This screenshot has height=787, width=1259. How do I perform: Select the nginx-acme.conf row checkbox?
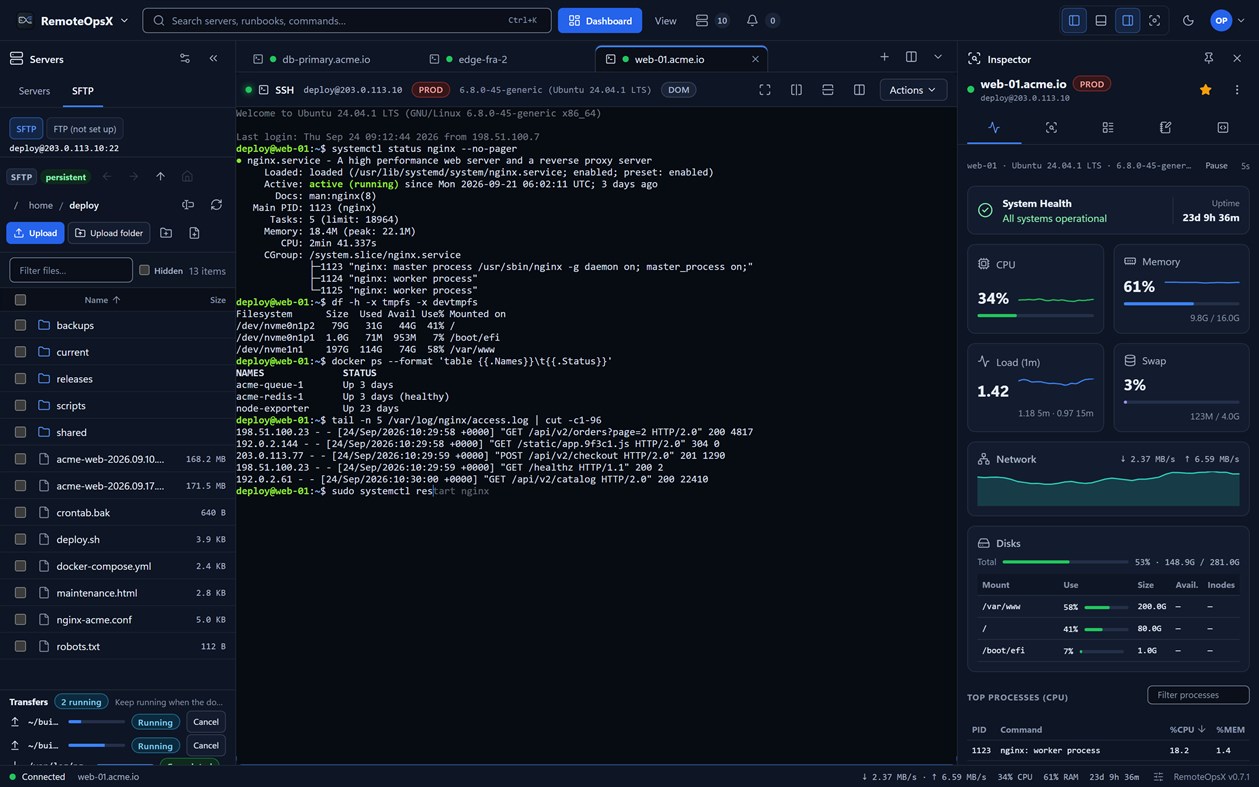[20, 619]
